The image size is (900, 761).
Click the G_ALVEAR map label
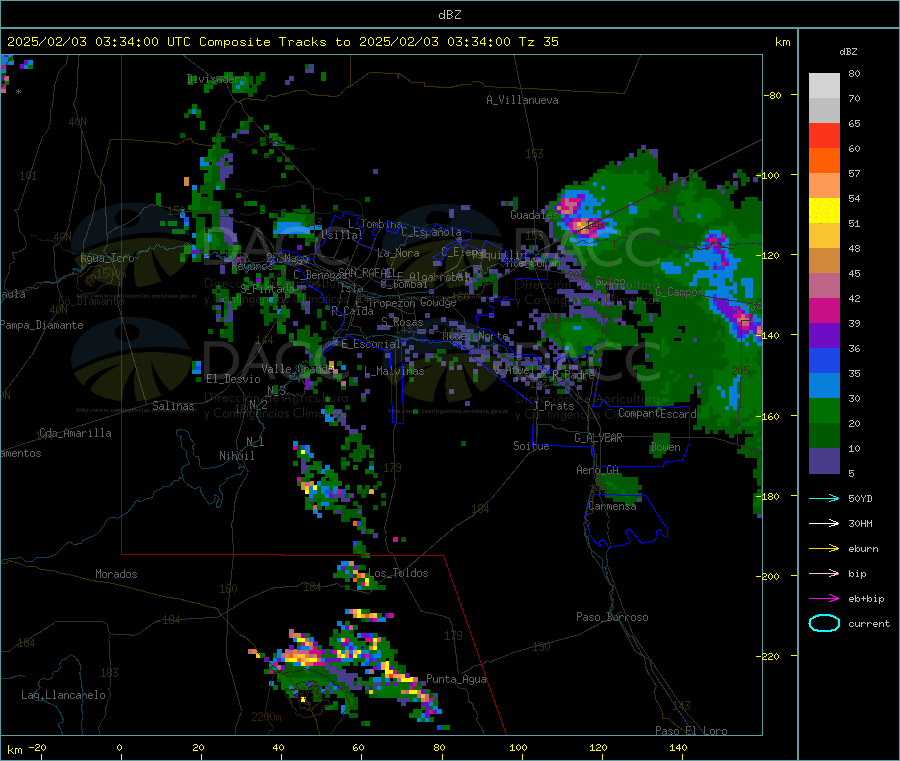[598, 438]
